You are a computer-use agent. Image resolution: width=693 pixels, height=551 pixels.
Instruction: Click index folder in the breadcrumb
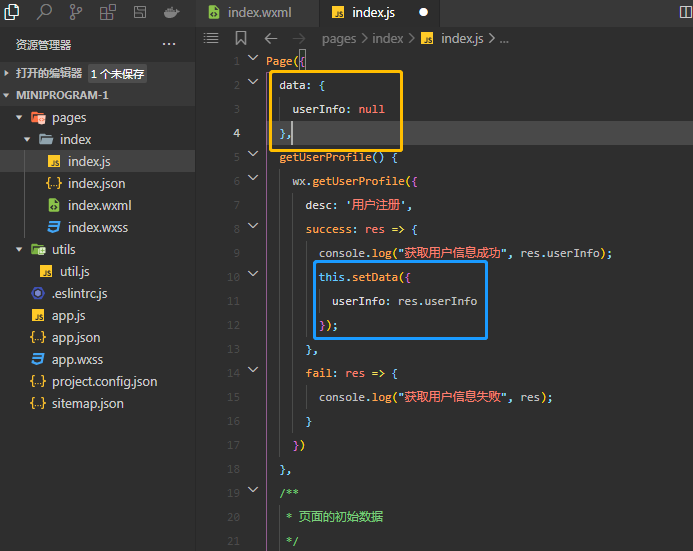[388, 39]
